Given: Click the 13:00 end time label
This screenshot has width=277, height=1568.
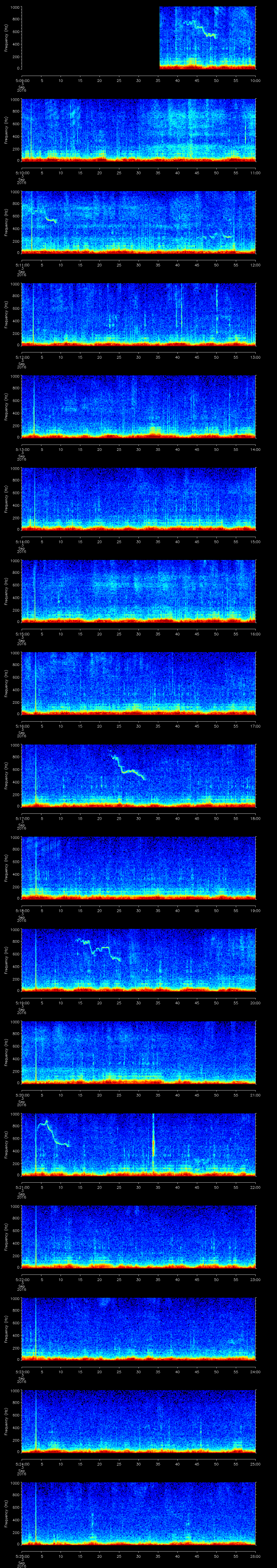Looking at the screenshot, I should pyautogui.click(x=255, y=357).
